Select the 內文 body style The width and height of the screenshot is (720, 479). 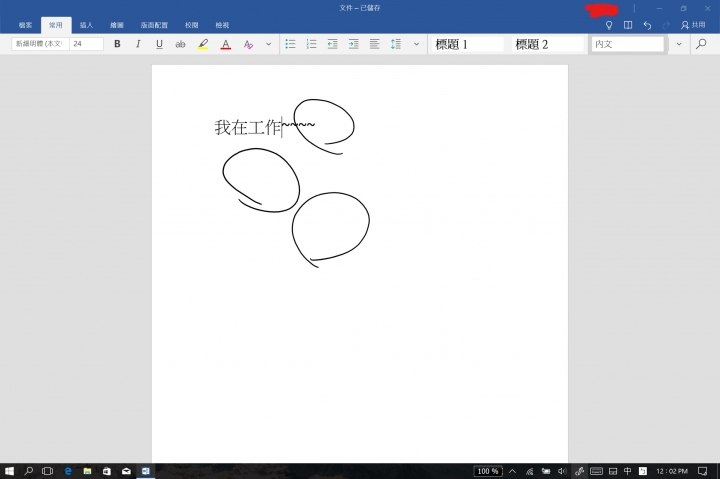point(628,44)
